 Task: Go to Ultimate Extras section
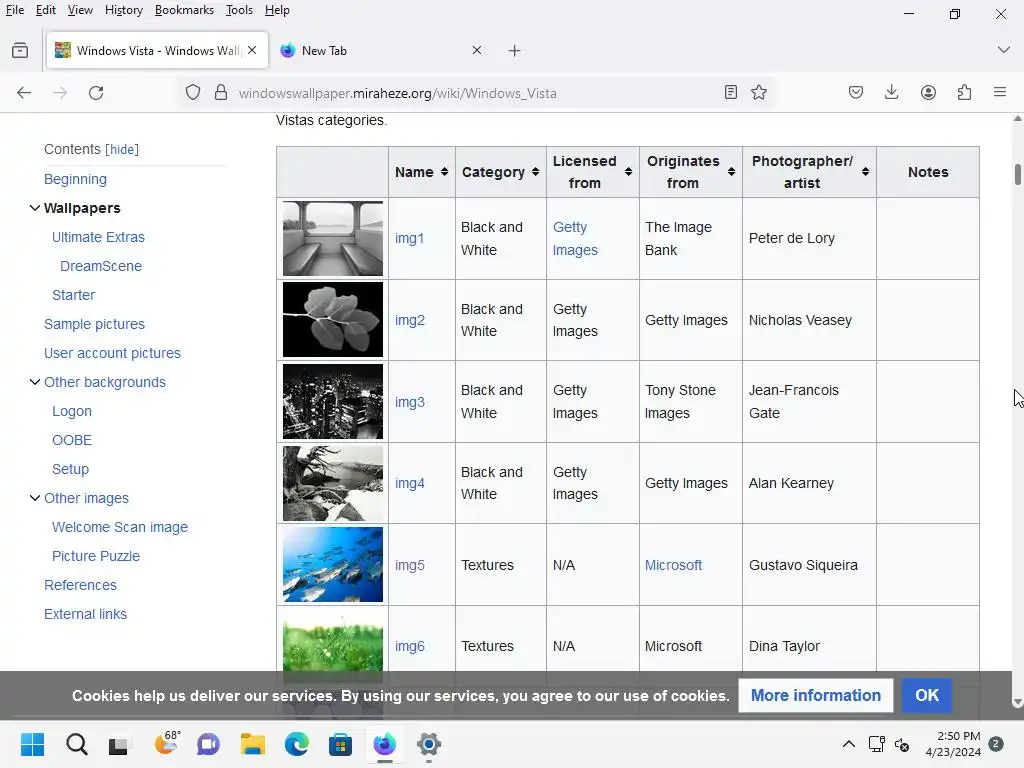(98, 237)
